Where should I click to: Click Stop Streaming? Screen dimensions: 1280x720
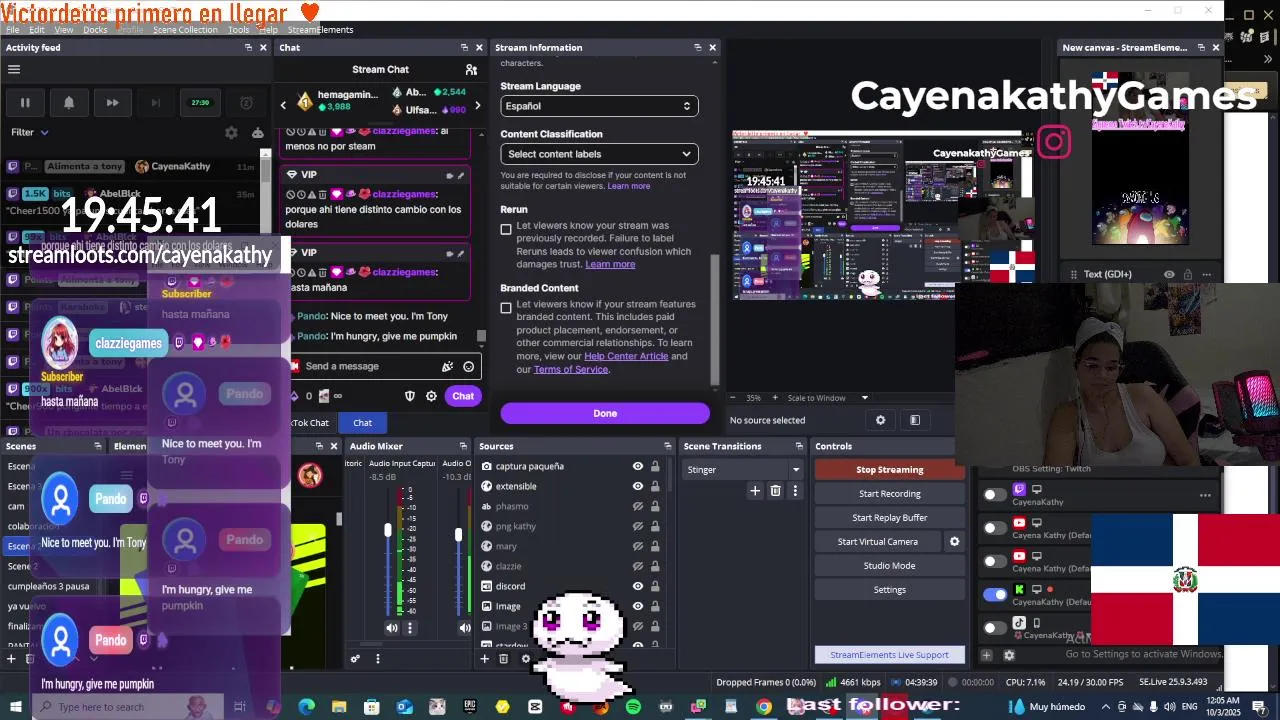(889, 470)
